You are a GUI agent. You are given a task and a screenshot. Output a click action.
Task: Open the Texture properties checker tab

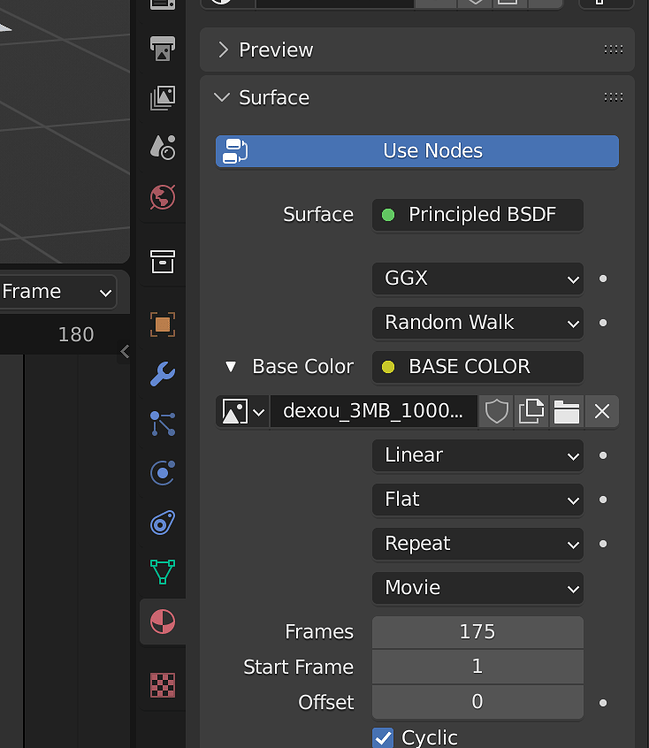pos(163,686)
